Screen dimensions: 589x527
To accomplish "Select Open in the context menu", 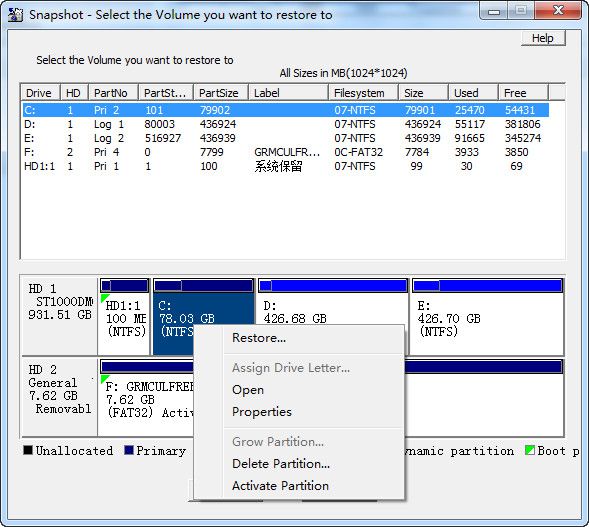I will coord(248,390).
